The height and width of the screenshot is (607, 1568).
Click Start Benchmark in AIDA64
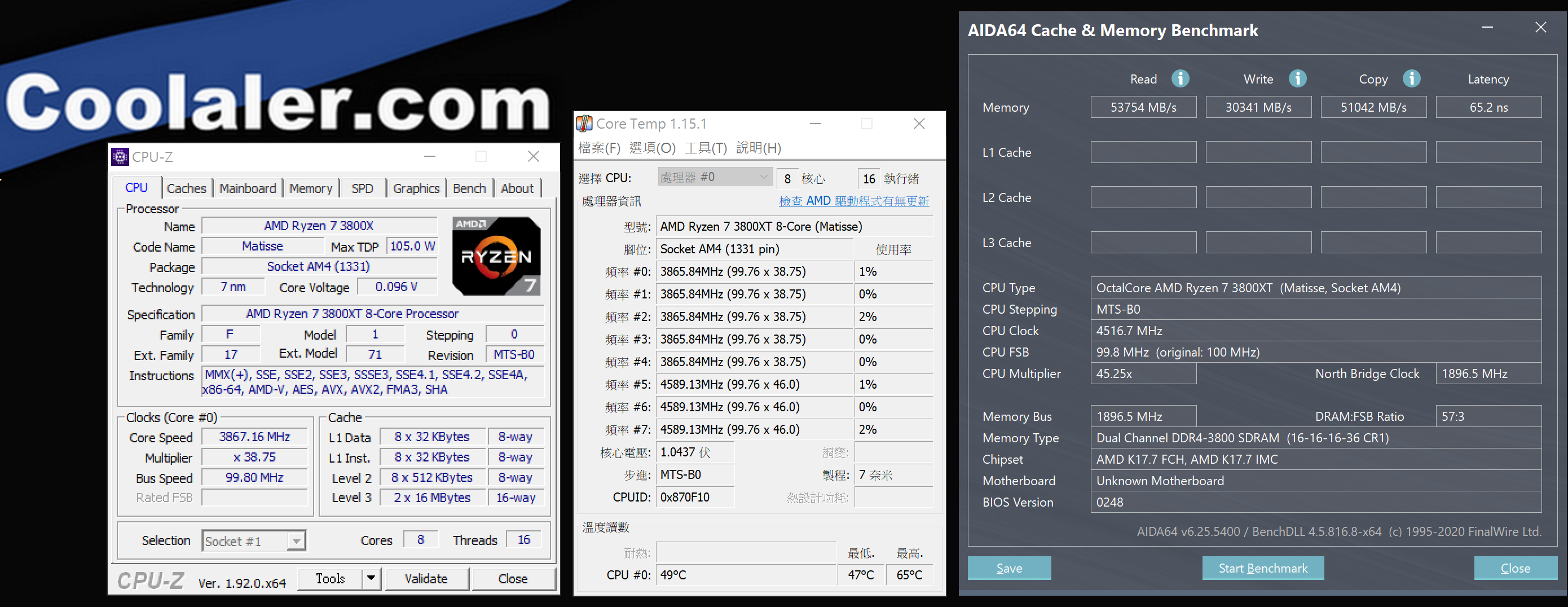pyautogui.click(x=1262, y=568)
